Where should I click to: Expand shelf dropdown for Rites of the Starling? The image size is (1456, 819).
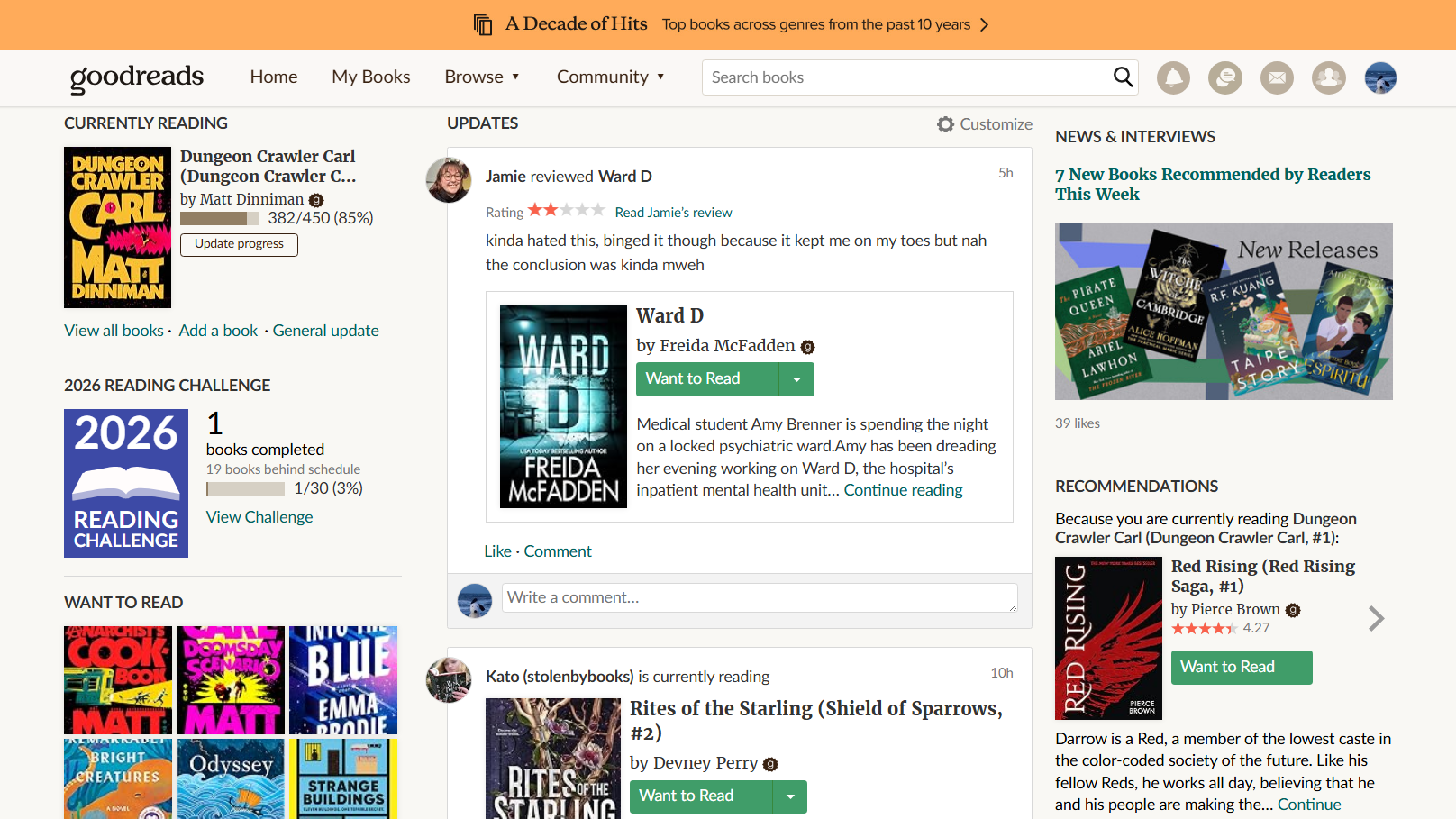790,796
